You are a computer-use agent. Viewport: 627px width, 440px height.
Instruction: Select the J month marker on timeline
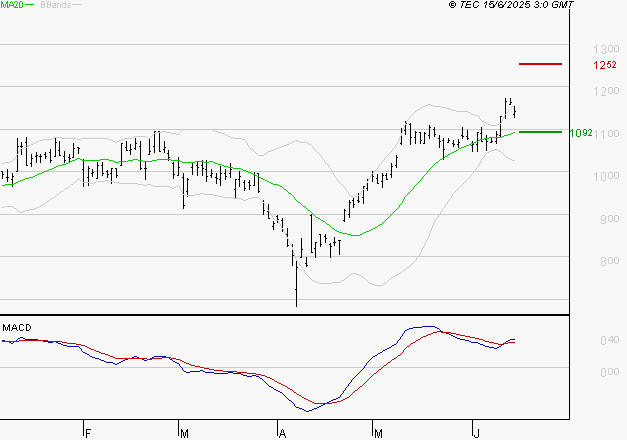click(474, 433)
